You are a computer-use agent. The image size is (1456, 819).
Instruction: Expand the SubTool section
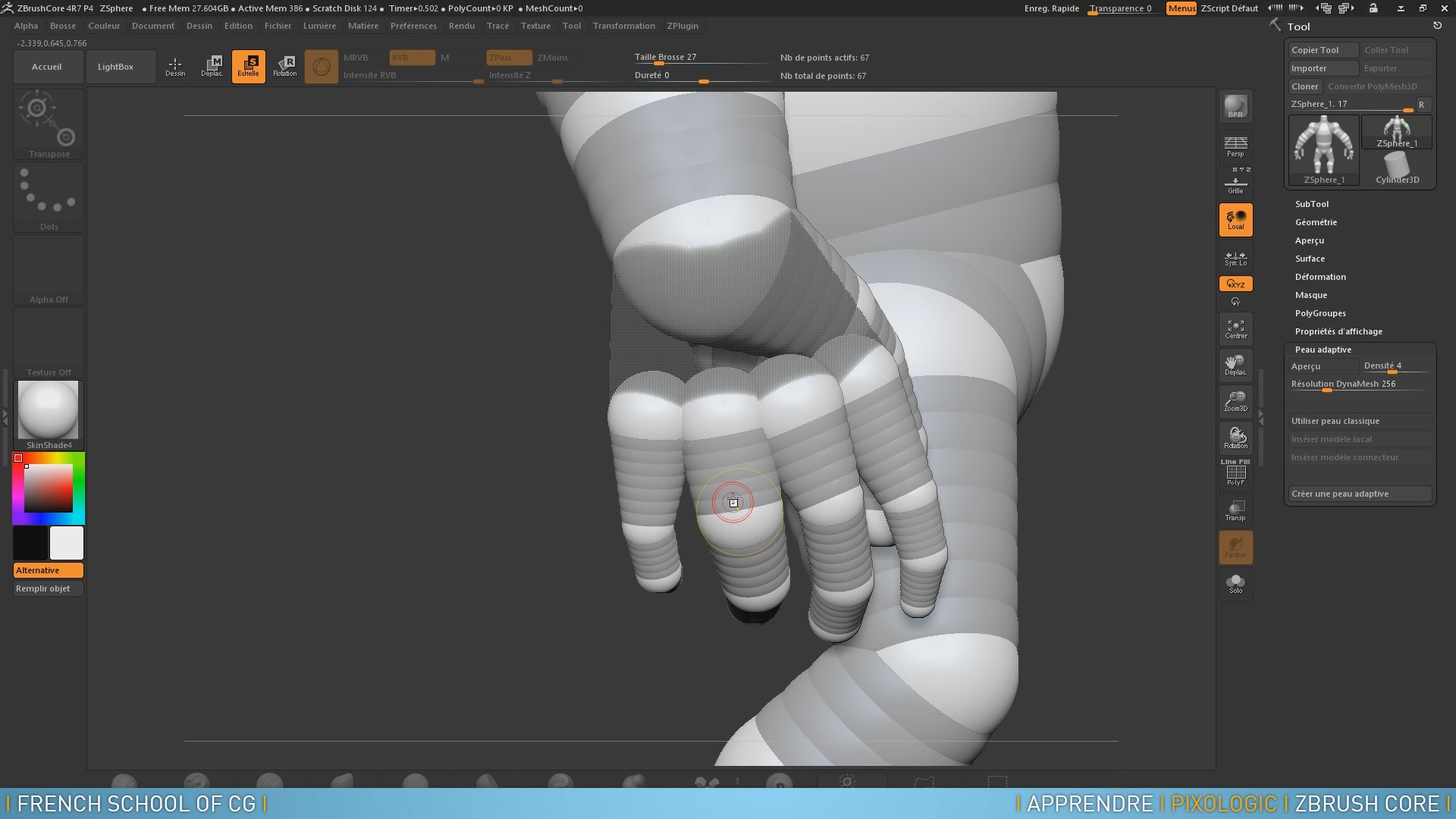pos(1312,204)
